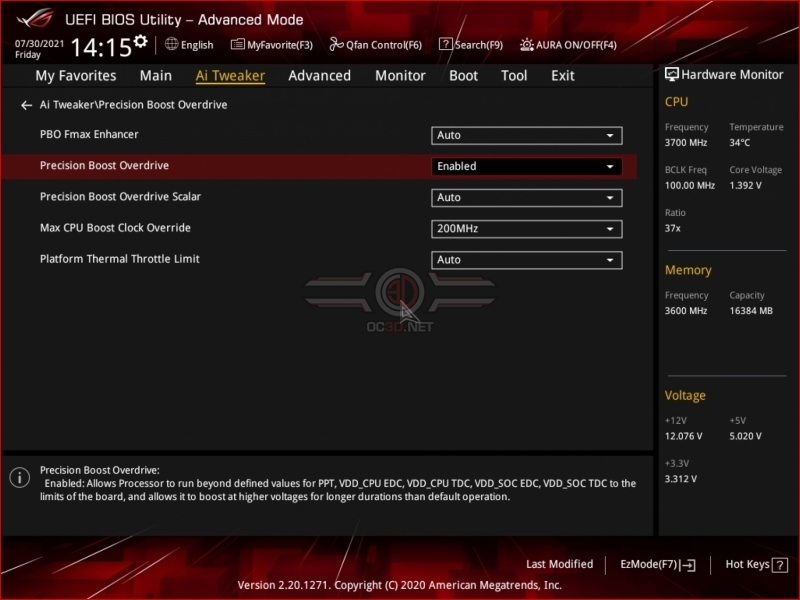Click the Qfan Control fan icon
The image size is (800, 600).
(x=336, y=44)
